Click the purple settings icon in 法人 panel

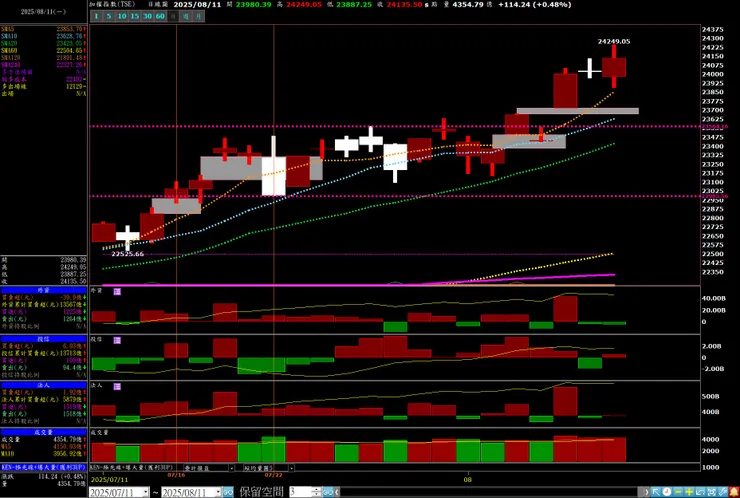point(118,386)
